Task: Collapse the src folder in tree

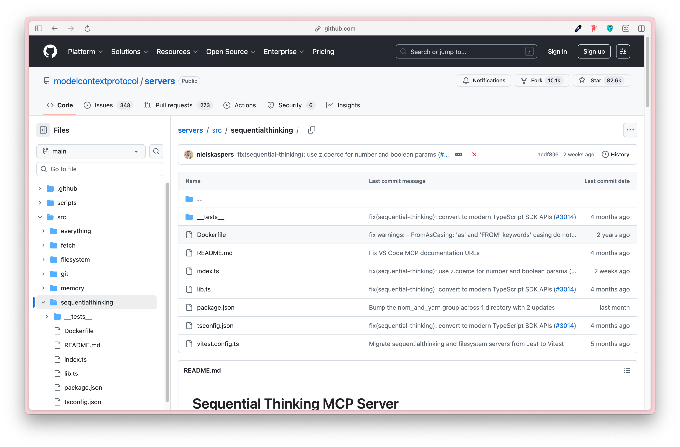Action: (x=40, y=217)
